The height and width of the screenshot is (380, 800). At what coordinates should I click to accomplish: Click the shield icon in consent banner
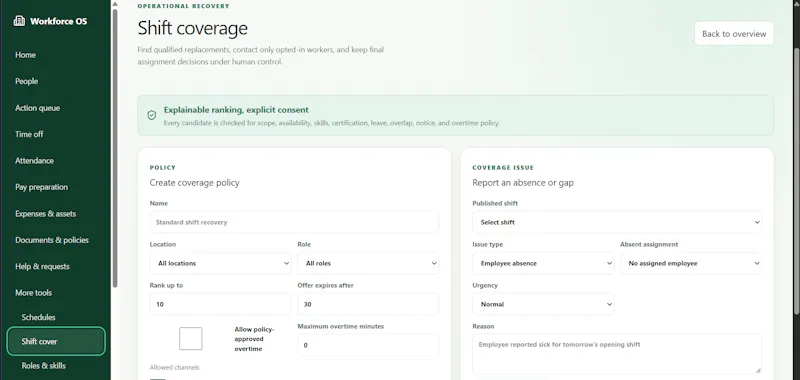(x=152, y=115)
